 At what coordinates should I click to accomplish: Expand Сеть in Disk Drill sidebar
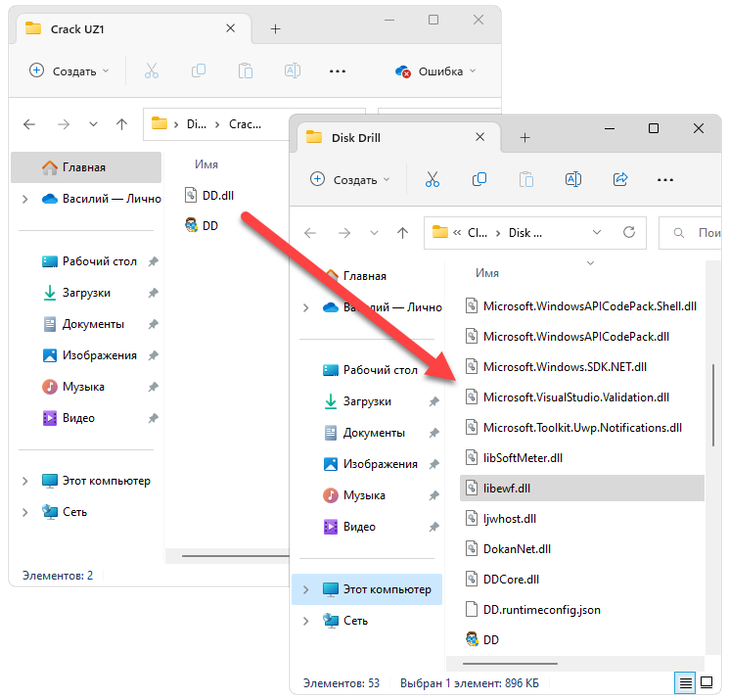305,621
